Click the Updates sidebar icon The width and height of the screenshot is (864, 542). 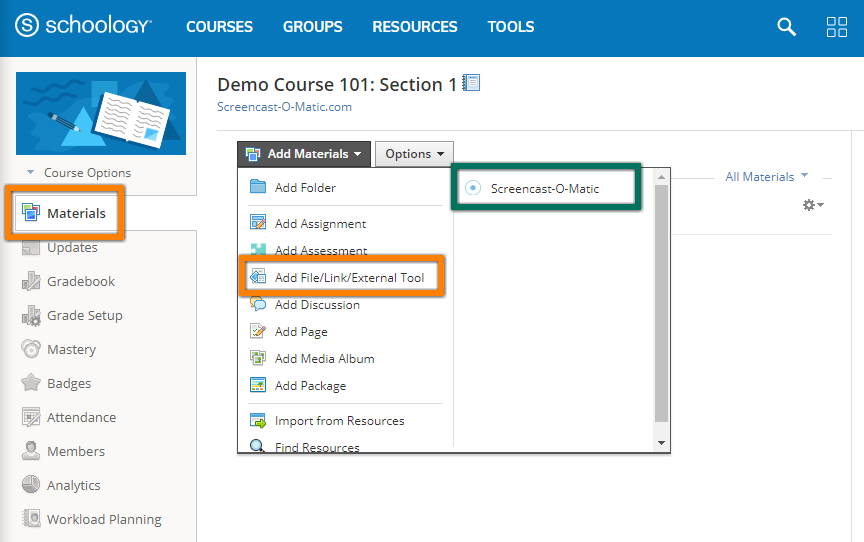pyautogui.click(x=31, y=248)
